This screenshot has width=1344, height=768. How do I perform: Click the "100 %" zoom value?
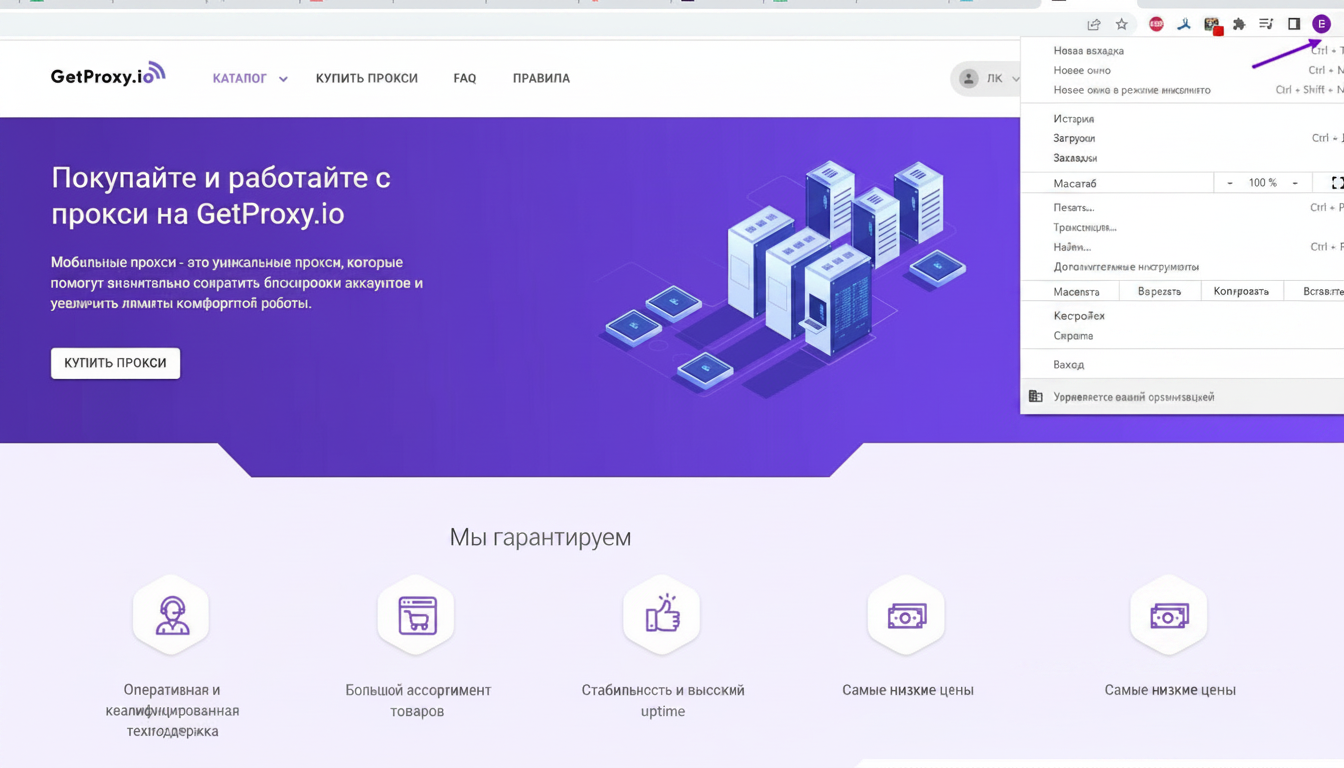1263,183
